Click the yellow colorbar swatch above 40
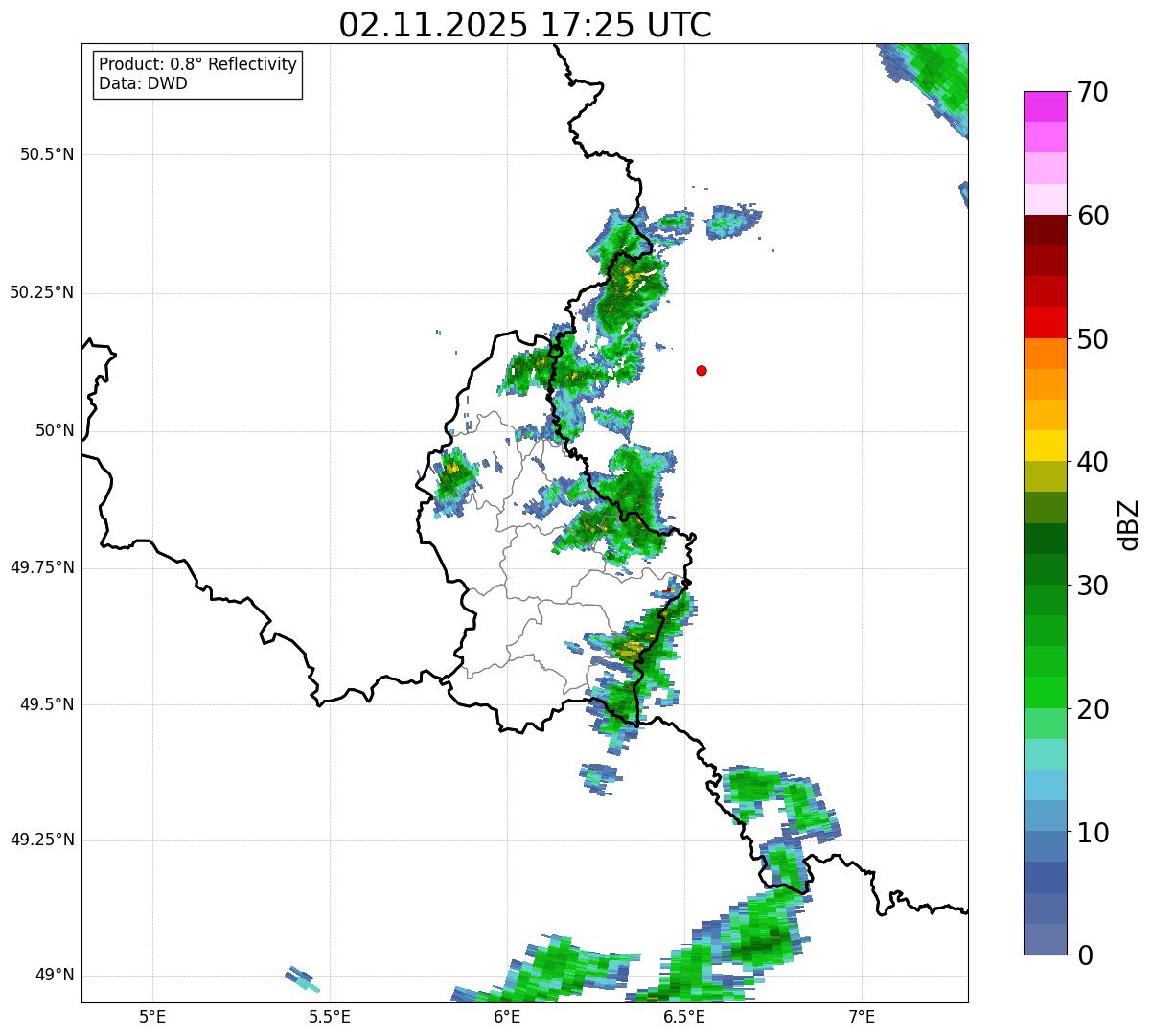Image resolution: width=1152 pixels, height=1036 pixels. (x=1045, y=446)
